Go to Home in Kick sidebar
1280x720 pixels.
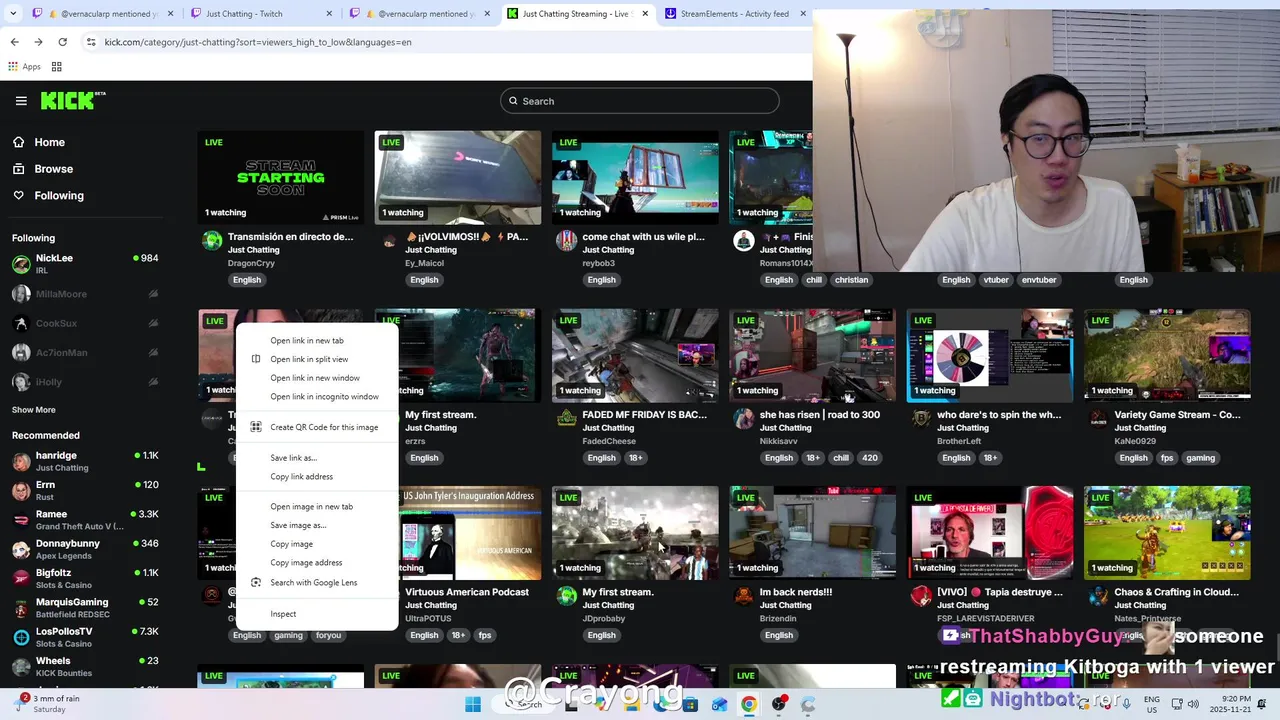[49, 142]
